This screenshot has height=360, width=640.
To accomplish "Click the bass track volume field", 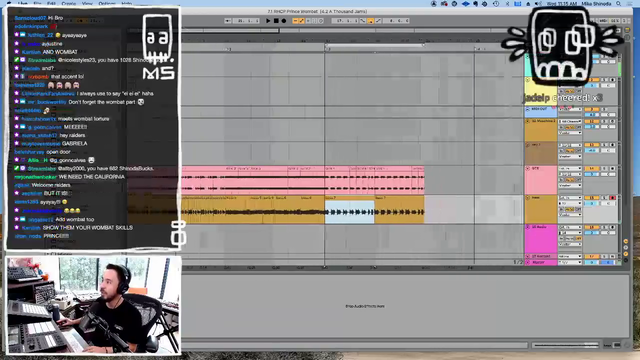I will (x=591, y=204).
